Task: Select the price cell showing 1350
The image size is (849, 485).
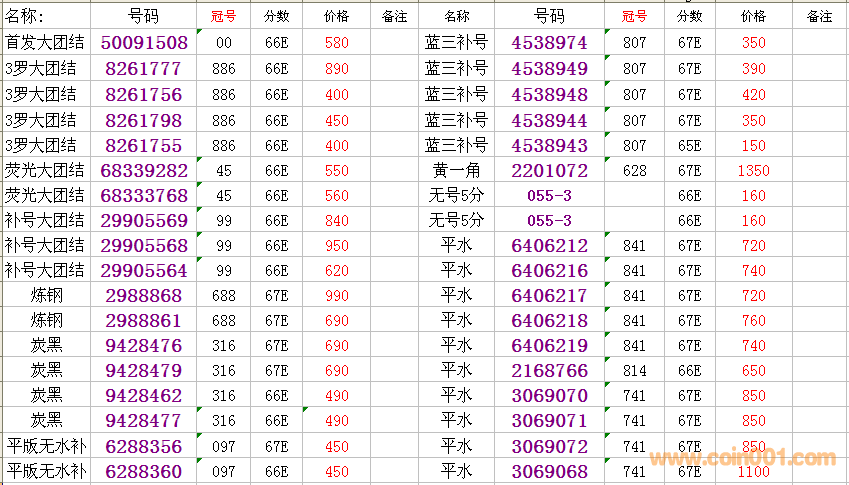Action: click(x=753, y=171)
